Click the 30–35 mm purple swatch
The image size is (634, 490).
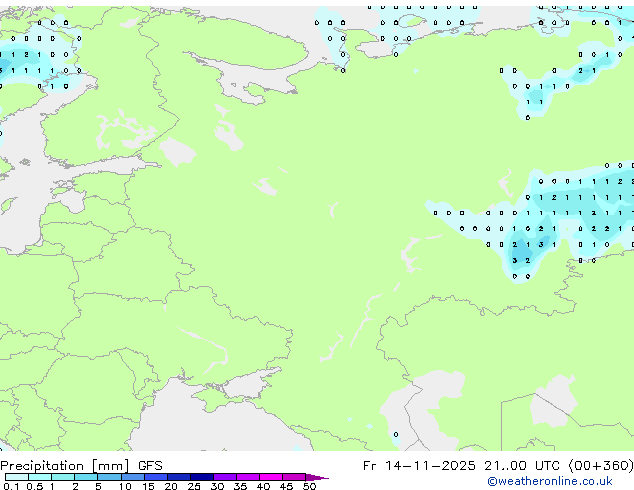tap(225, 477)
